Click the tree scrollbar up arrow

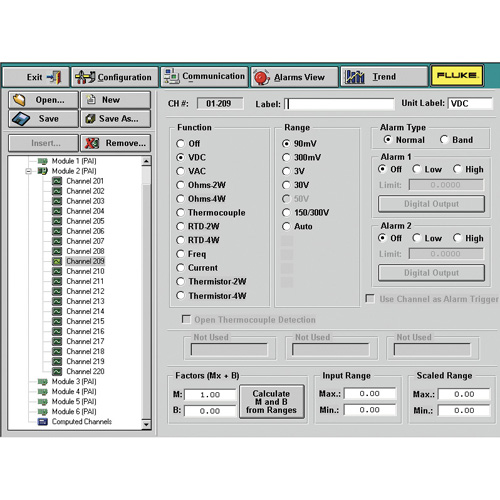click(146, 161)
